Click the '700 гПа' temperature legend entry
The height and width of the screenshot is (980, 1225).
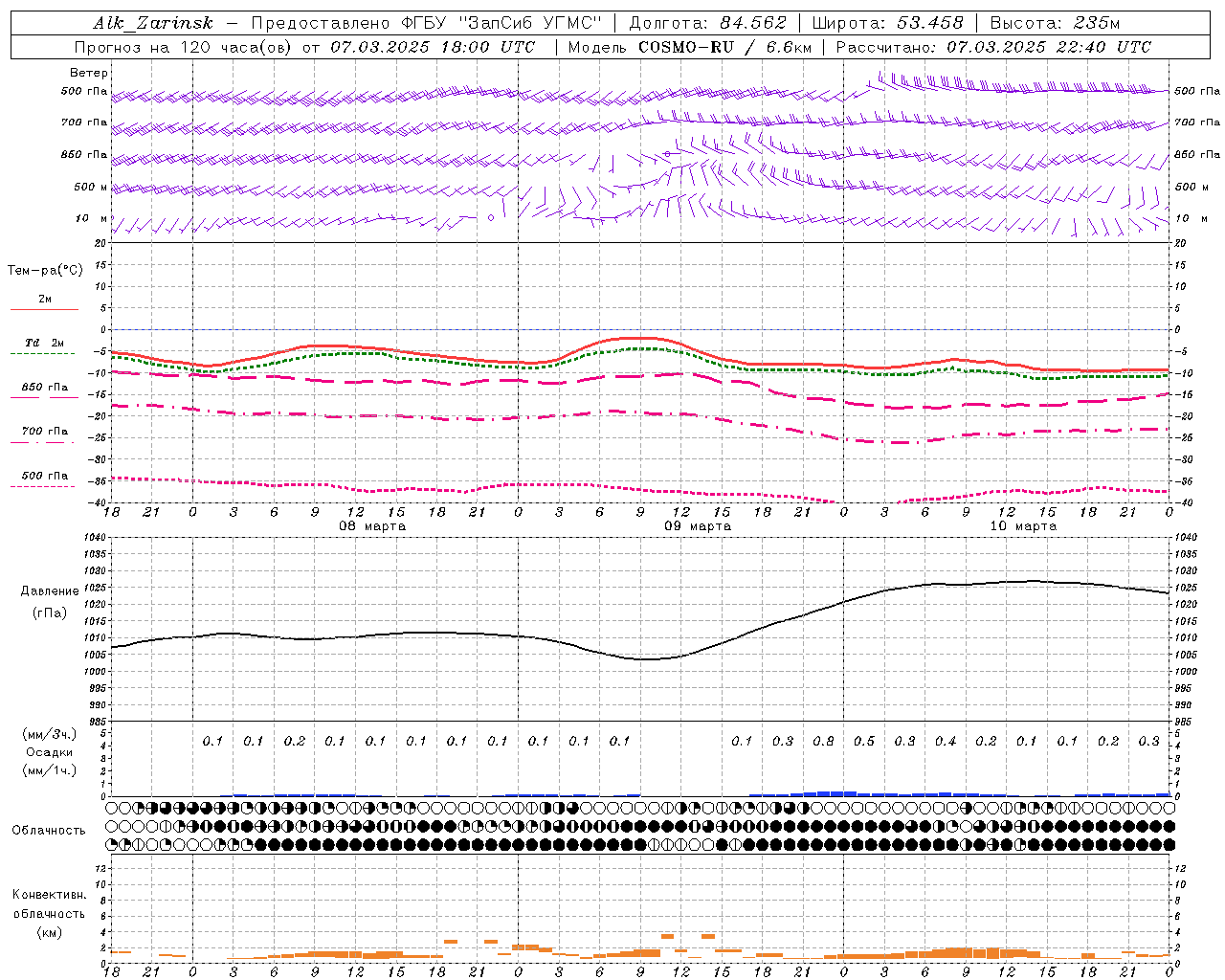click(x=45, y=432)
